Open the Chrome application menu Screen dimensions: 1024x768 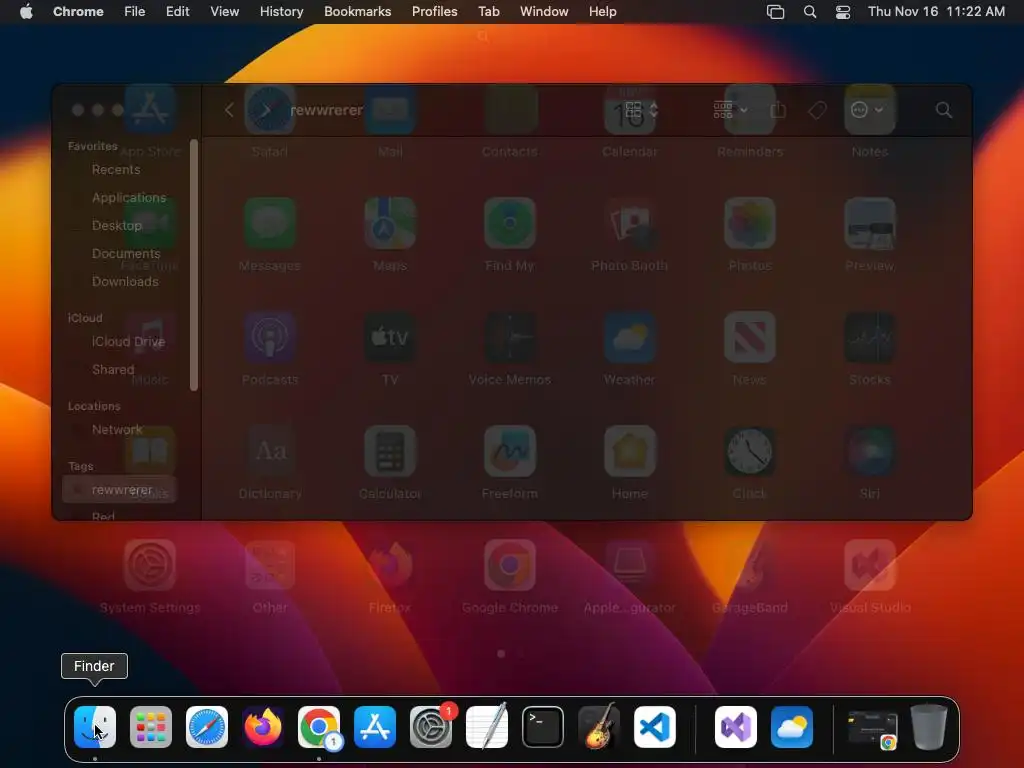tap(78, 11)
